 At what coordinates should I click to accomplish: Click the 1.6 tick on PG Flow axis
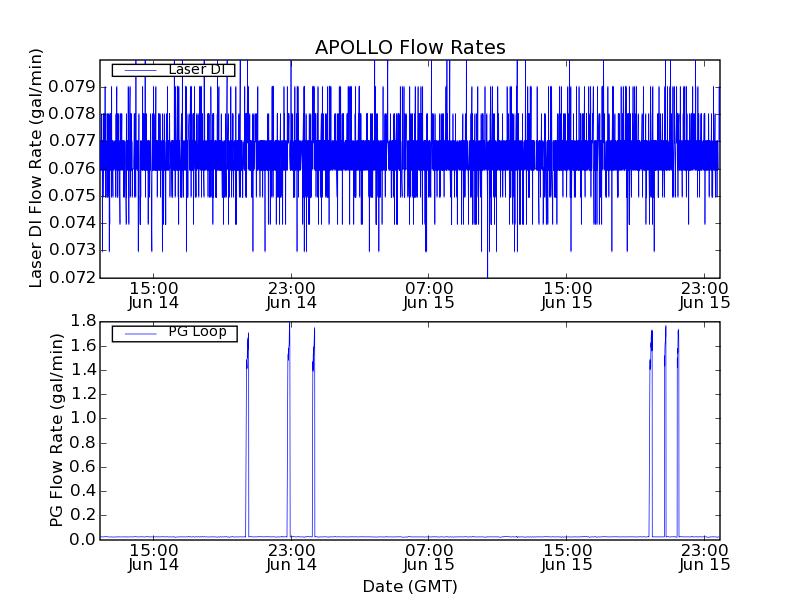[83, 346]
